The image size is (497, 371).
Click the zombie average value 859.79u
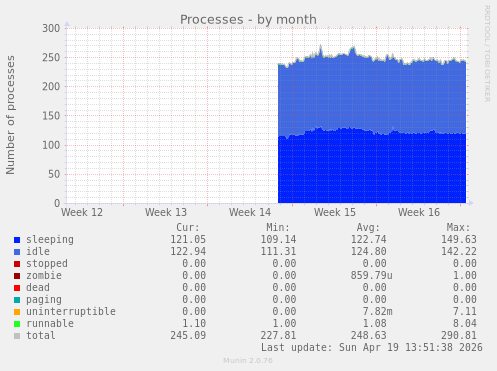point(371,276)
